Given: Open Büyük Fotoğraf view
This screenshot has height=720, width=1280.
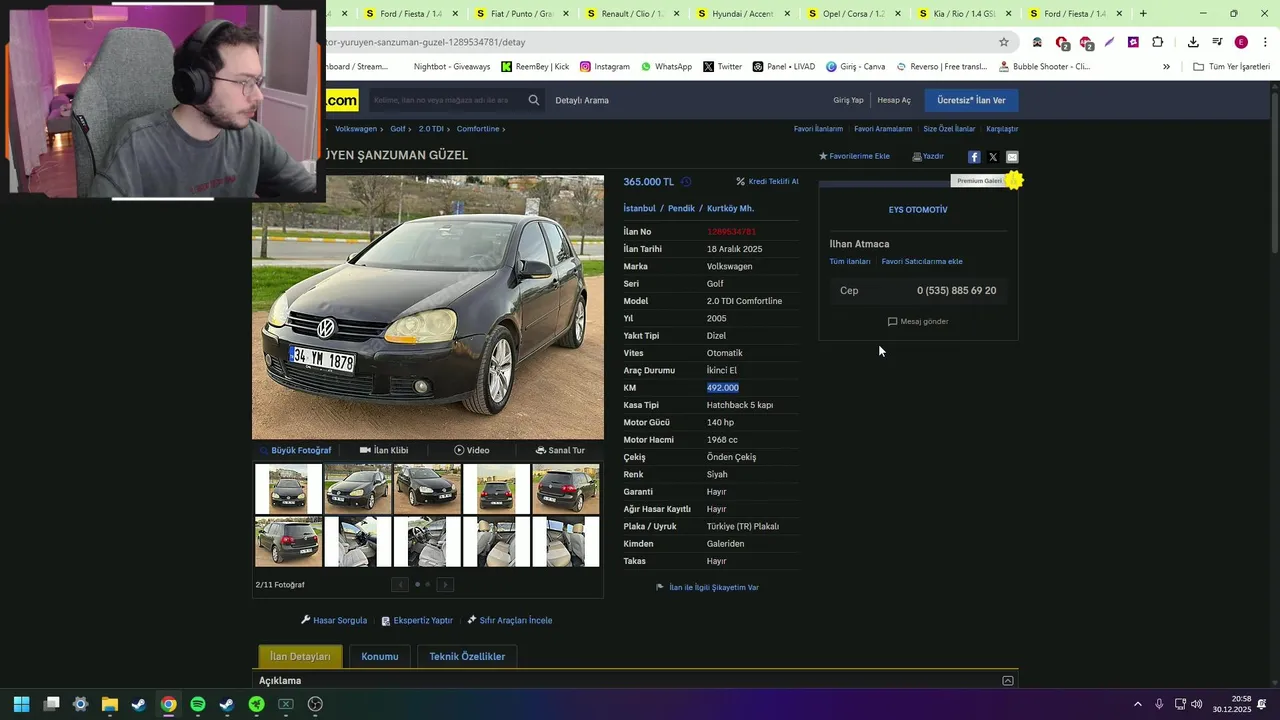Looking at the screenshot, I should pyautogui.click(x=296, y=450).
